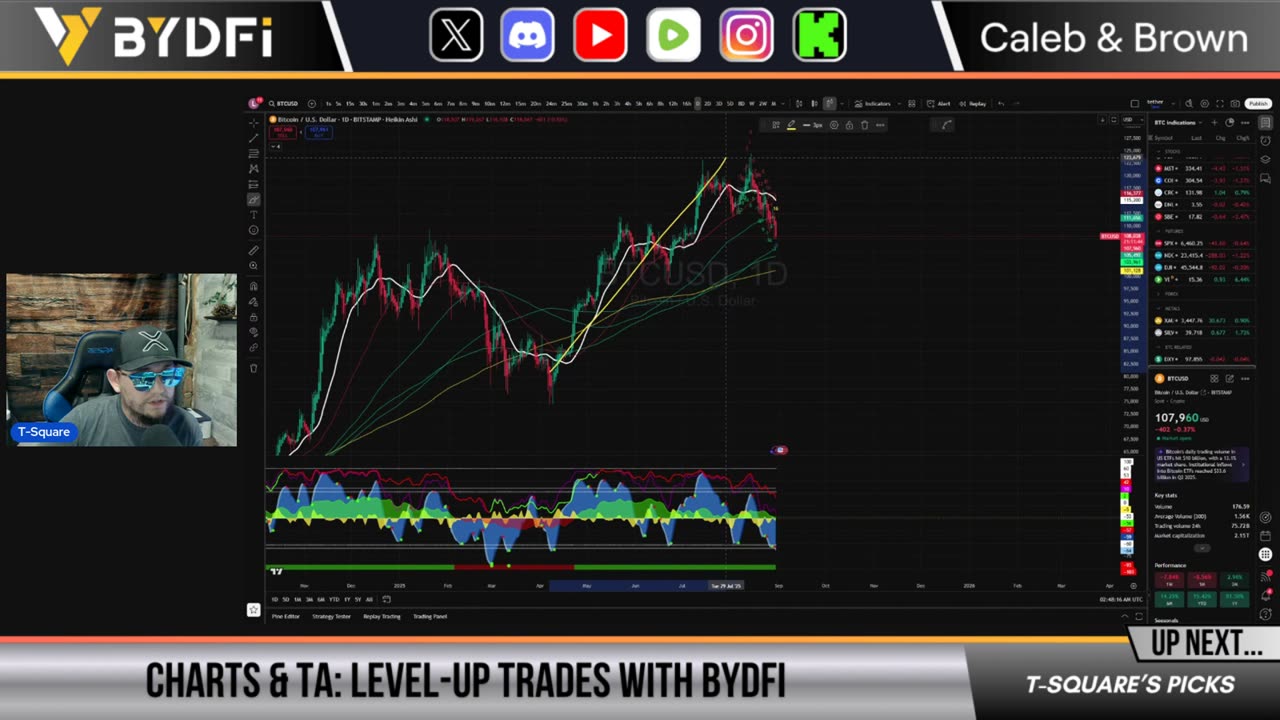Select the SPX row in watchlist

pyautogui.click(x=1203, y=243)
